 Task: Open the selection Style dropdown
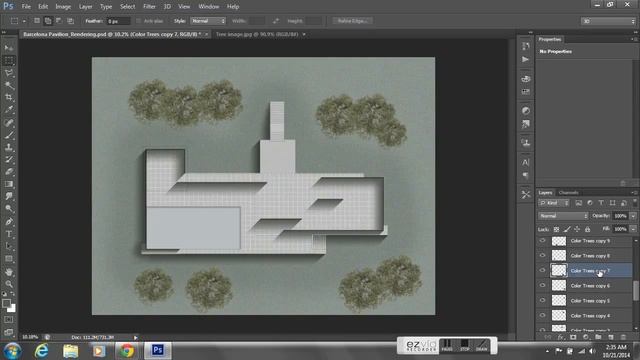pyautogui.click(x=208, y=21)
